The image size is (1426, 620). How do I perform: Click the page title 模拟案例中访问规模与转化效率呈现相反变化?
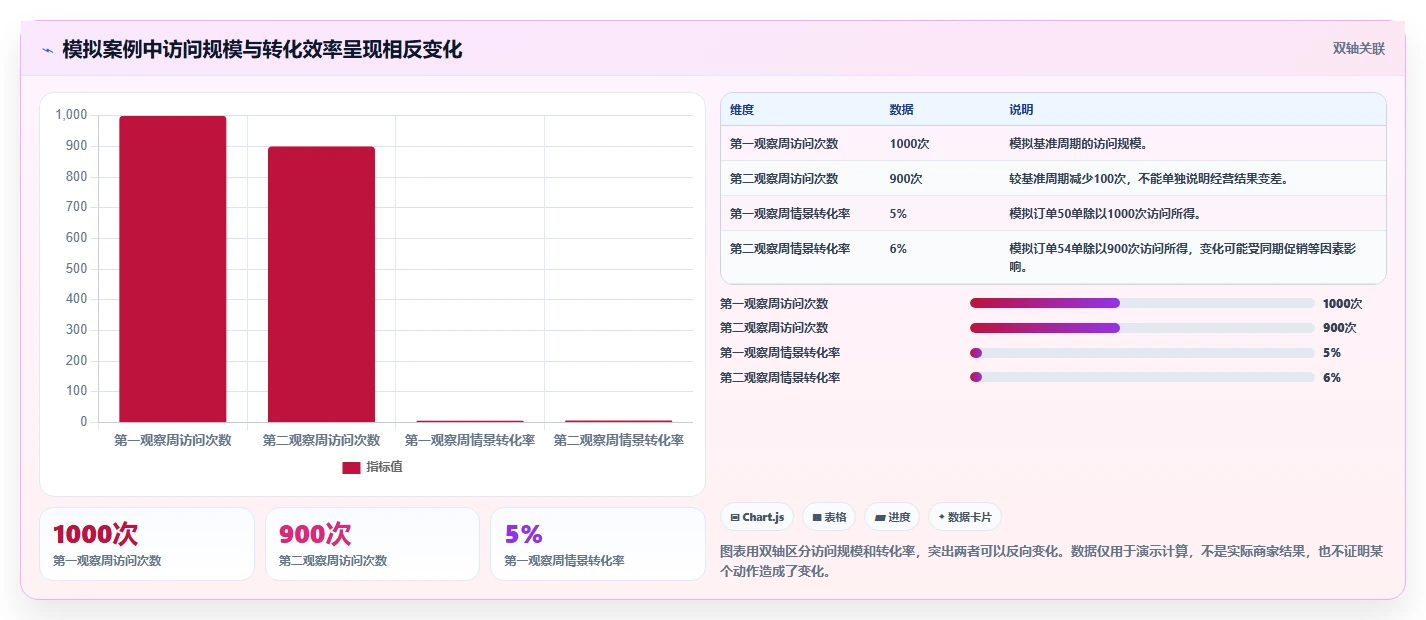(x=262, y=50)
